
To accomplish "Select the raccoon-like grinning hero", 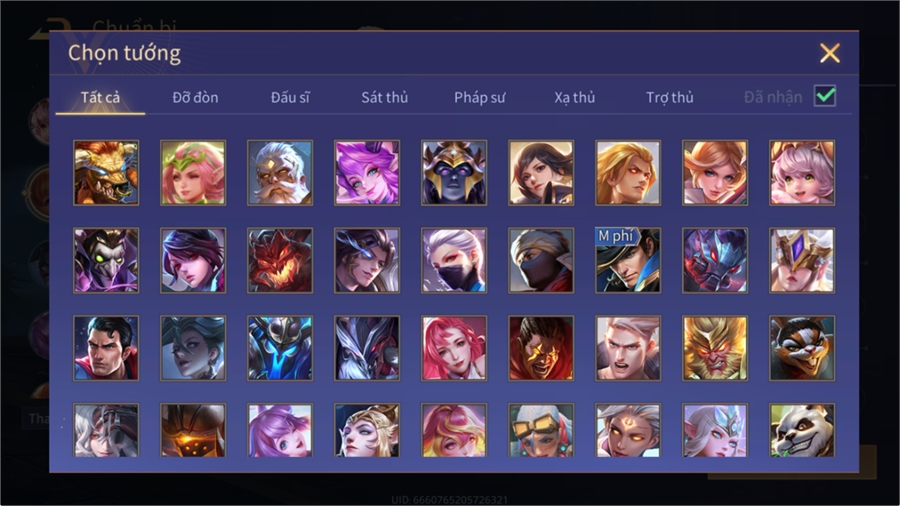I will point(802,348).
